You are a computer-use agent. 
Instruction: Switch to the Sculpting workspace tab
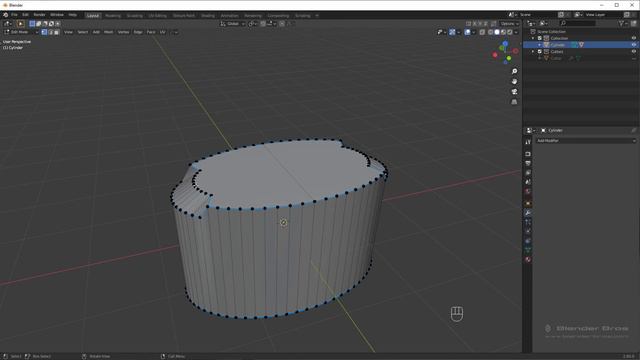pos(135,16)
